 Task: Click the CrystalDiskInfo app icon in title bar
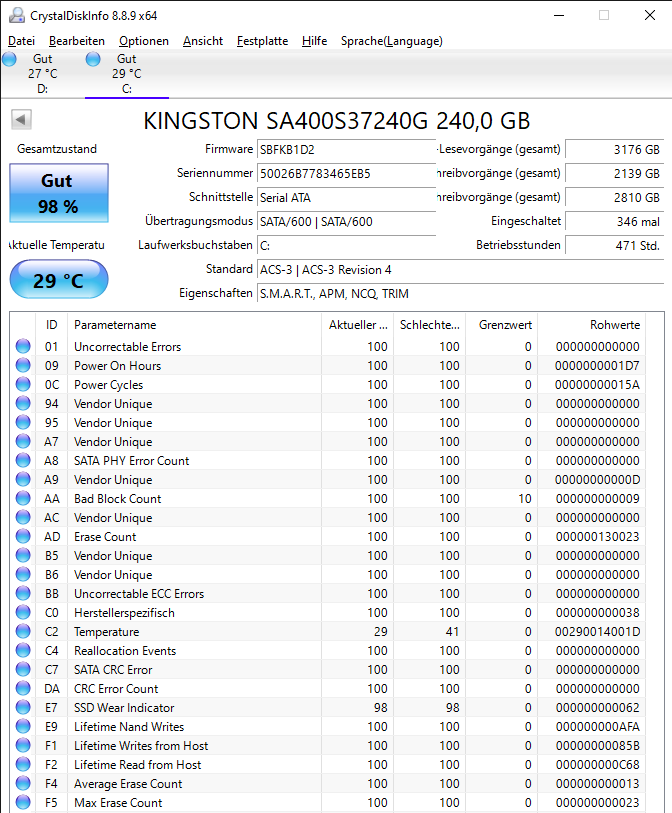[x=17, y=16]
